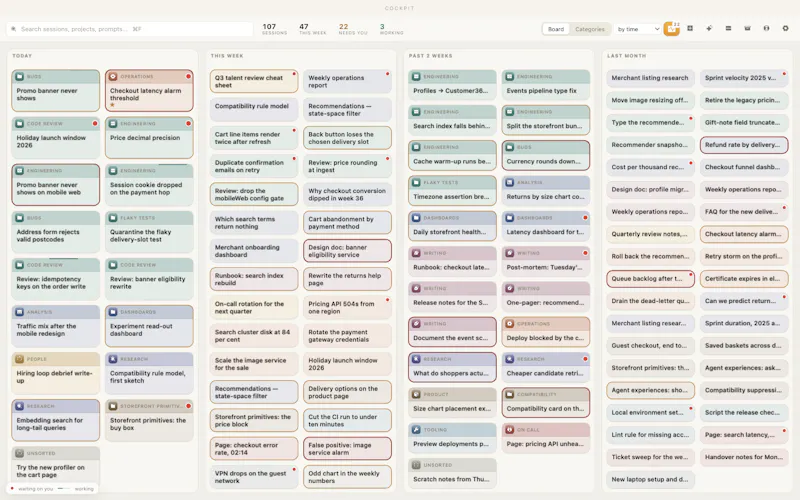This screenshot has width=800, height=500.
Task: Click Engineering icon on Events pipeline type fix
Action: tap(509, 77)
